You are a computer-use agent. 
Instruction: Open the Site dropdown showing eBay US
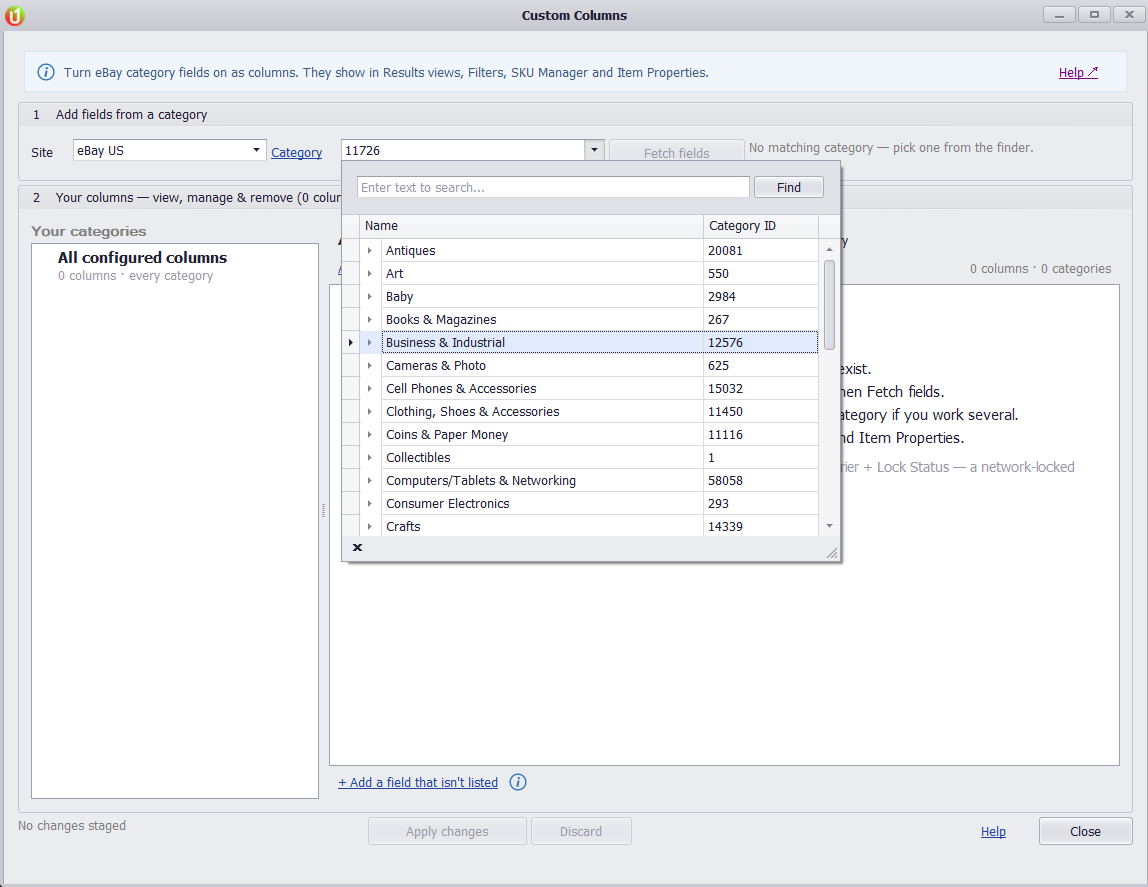point(169,150)
